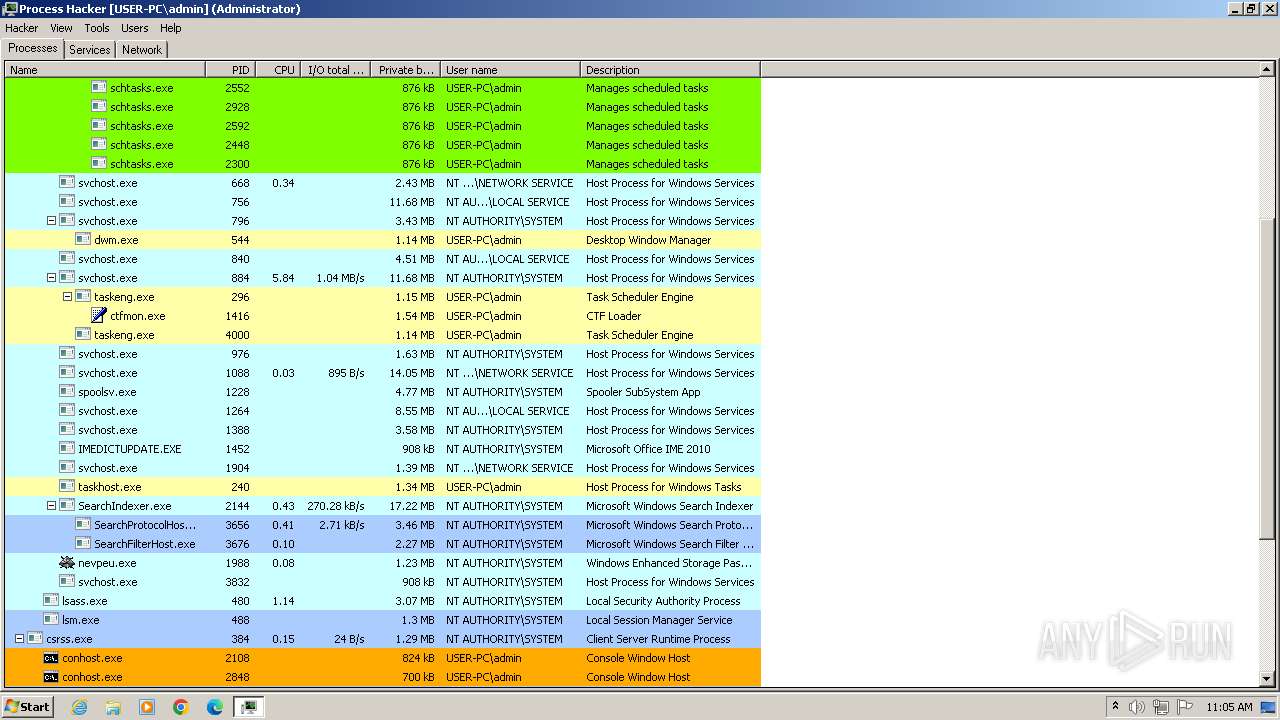Select the Processes tab
The height and width of the screenshot is (720, 1280).
point(33,48)
